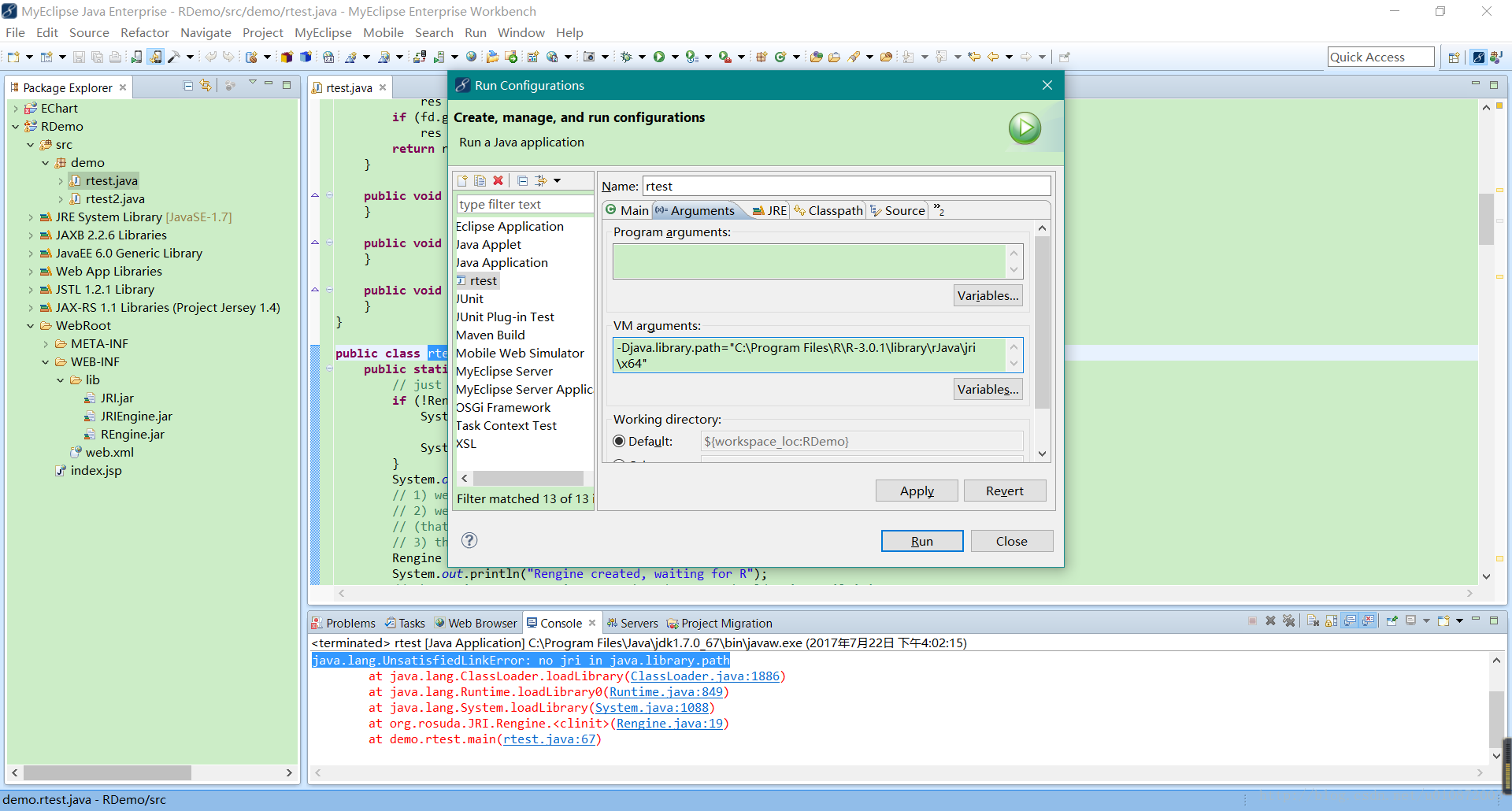Toggle console Scroll Lock

click(x=1331, y=620)
